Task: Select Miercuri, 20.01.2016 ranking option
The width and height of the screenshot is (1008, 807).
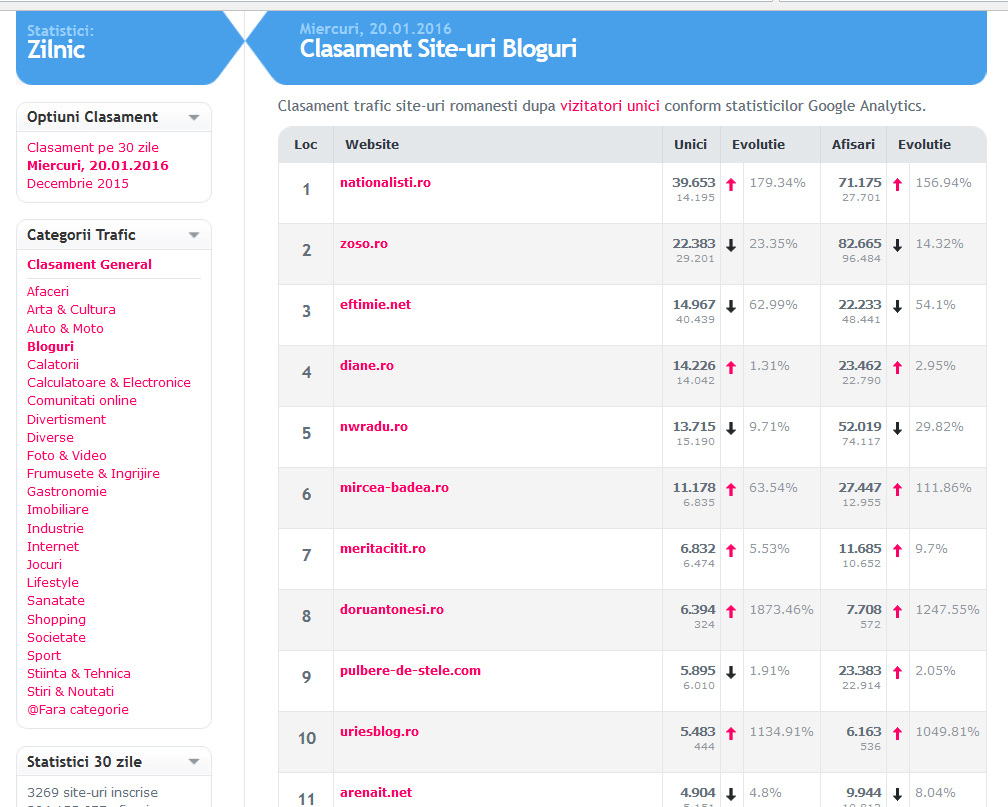Action: click(98, 165)
